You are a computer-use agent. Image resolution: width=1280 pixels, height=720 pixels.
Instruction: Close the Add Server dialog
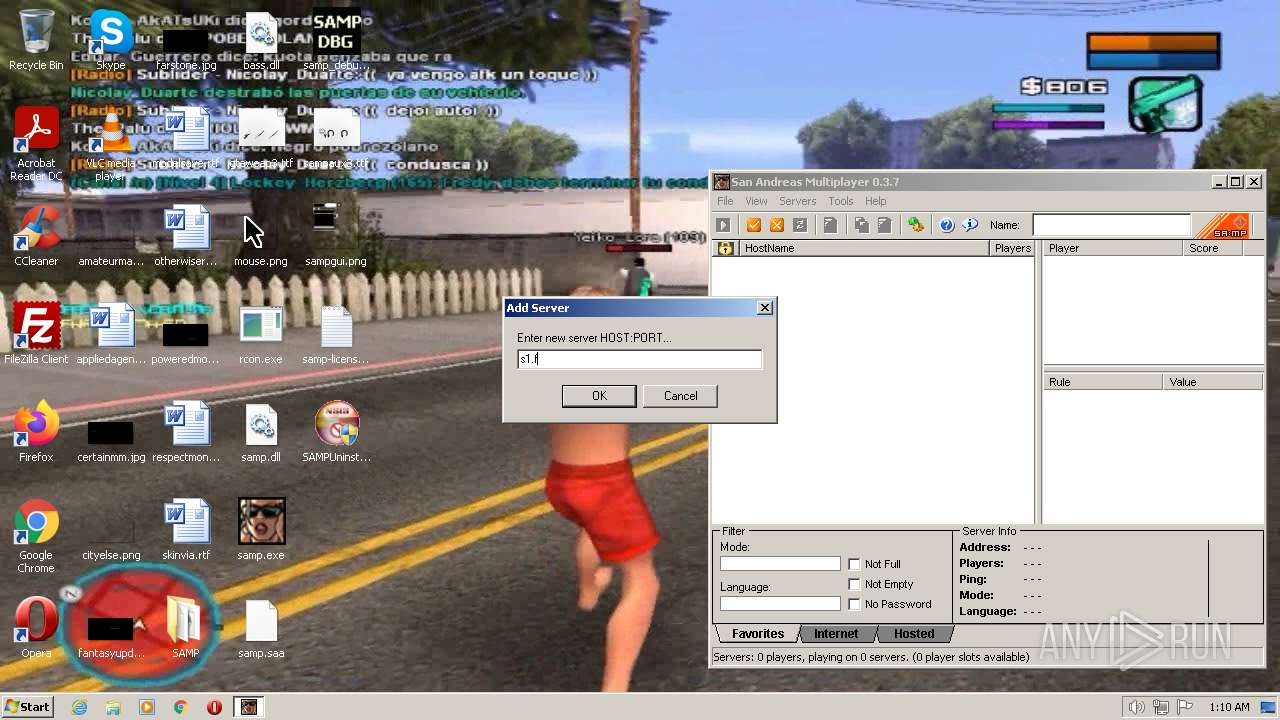tap(765, 308)
